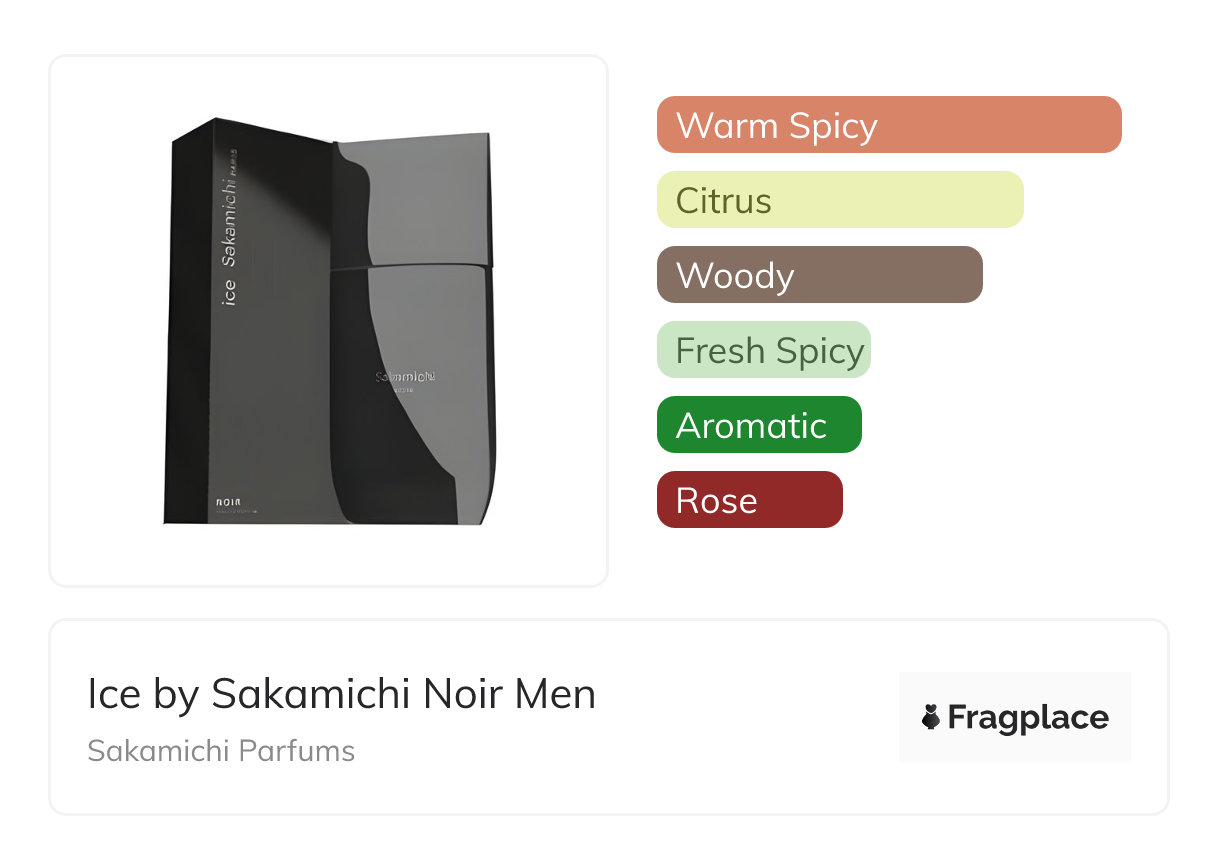
Task: Click the brown Woody accord bar
Action: point(819,275)
